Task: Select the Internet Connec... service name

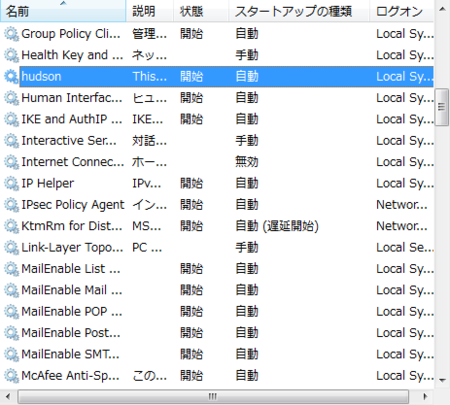Action: (x=73, y=162)
